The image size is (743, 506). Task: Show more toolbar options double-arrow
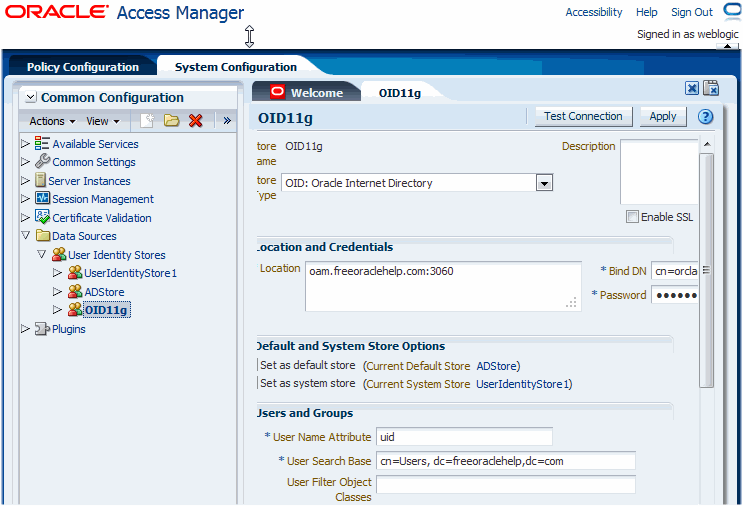click(x=227, y=121)
